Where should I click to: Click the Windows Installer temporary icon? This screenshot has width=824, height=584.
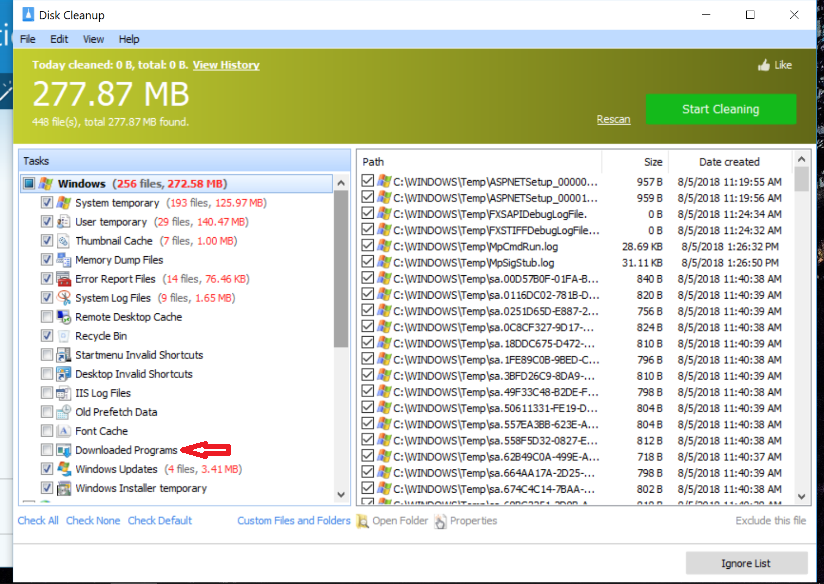tap(64, 488)
